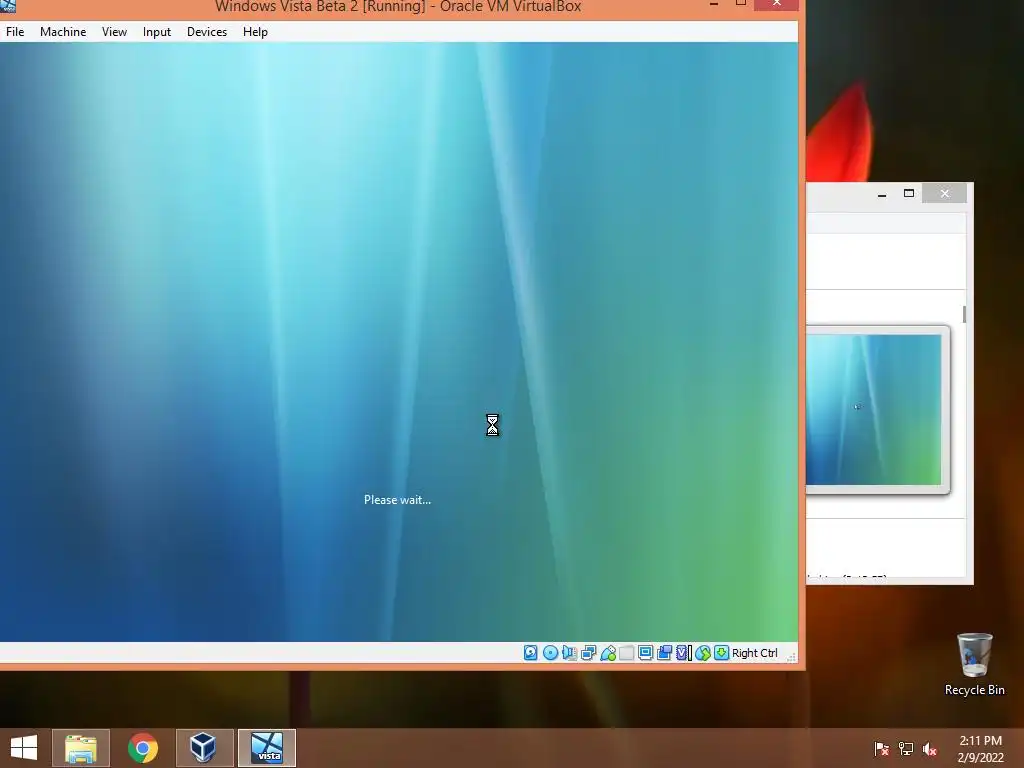Open the Help menu

point(255,31)
